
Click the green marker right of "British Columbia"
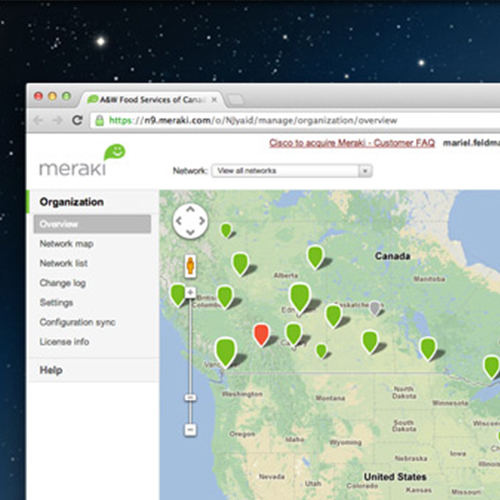pyautogui.click(x=225, y=297)
